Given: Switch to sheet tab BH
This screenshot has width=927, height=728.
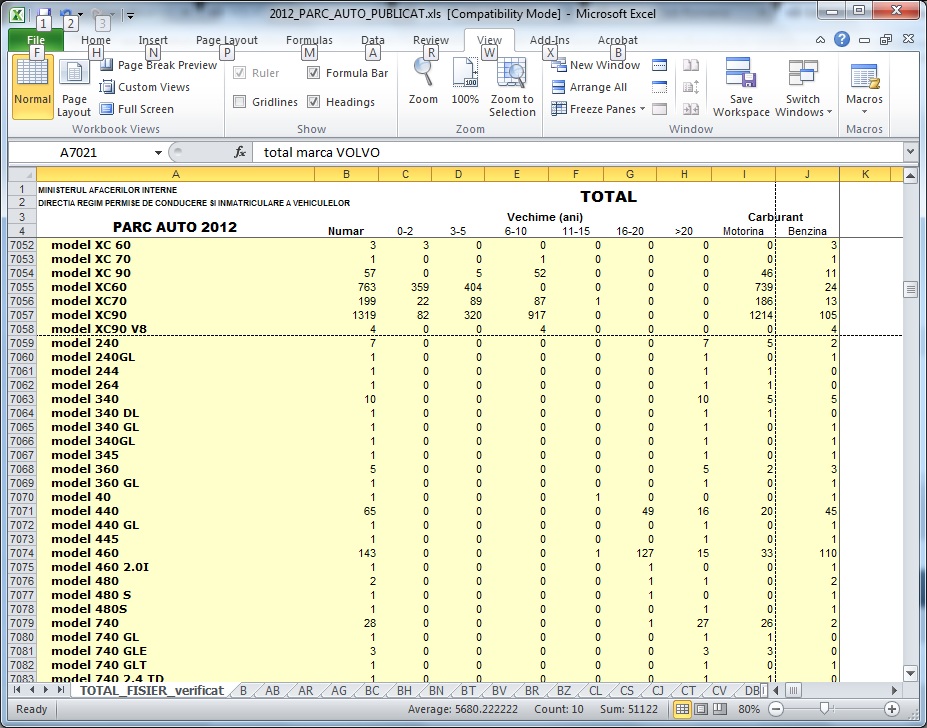Looking at the screenshot, I should (404, 690).
